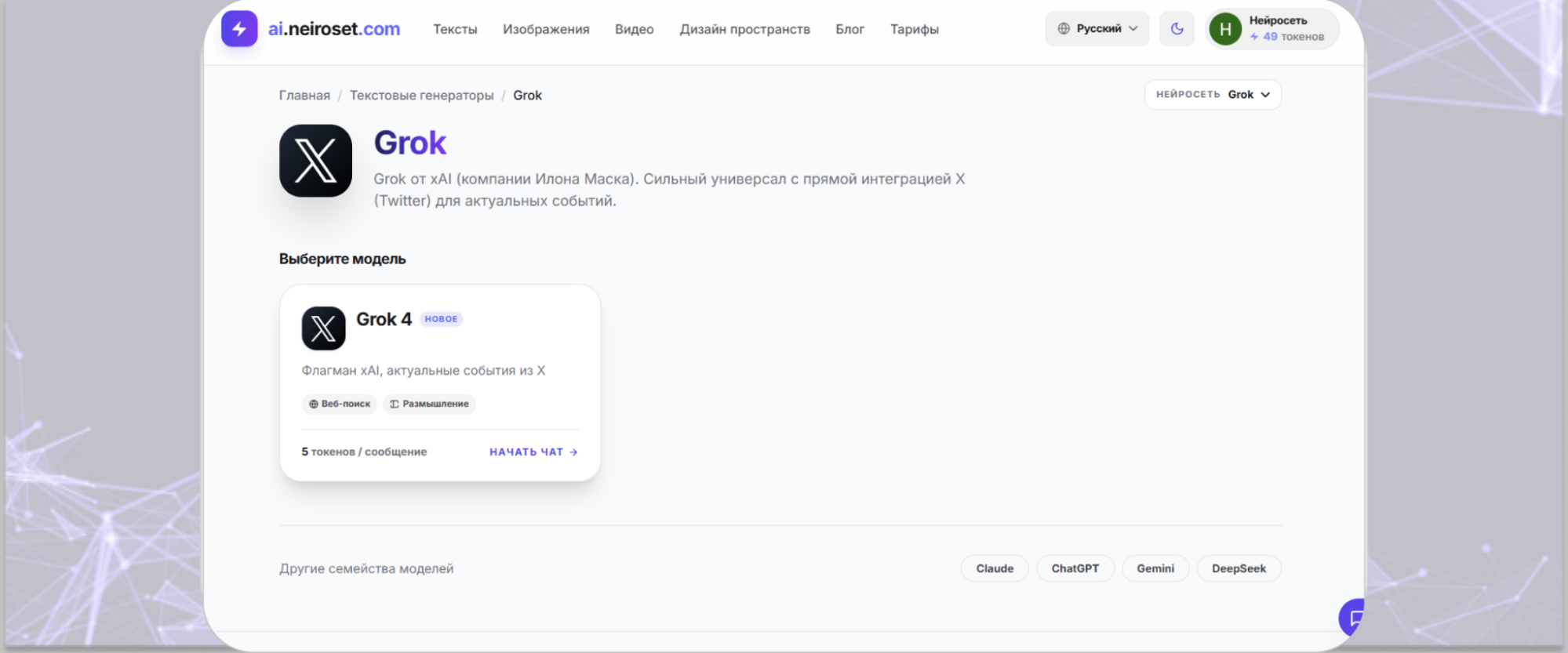Select the ChatGPT model family

(x=1075, y=568)
